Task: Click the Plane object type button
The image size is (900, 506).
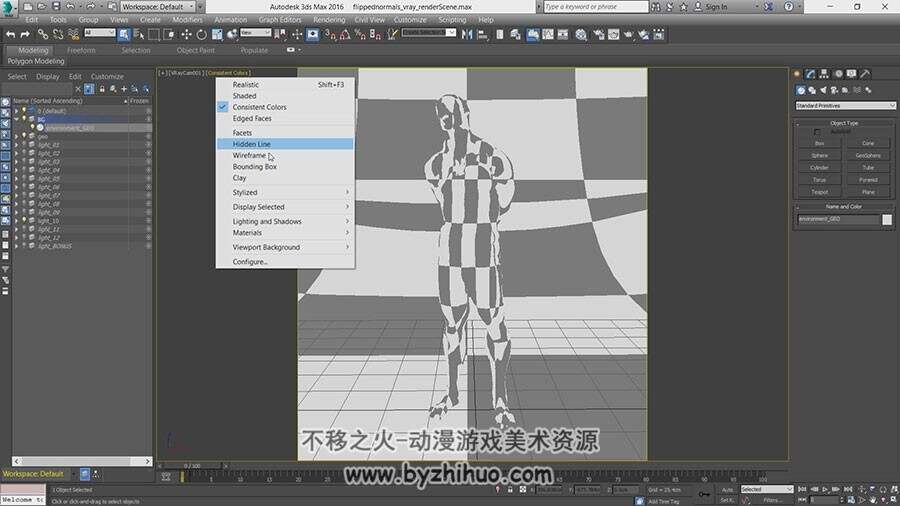Action: [x=868, y=192]
